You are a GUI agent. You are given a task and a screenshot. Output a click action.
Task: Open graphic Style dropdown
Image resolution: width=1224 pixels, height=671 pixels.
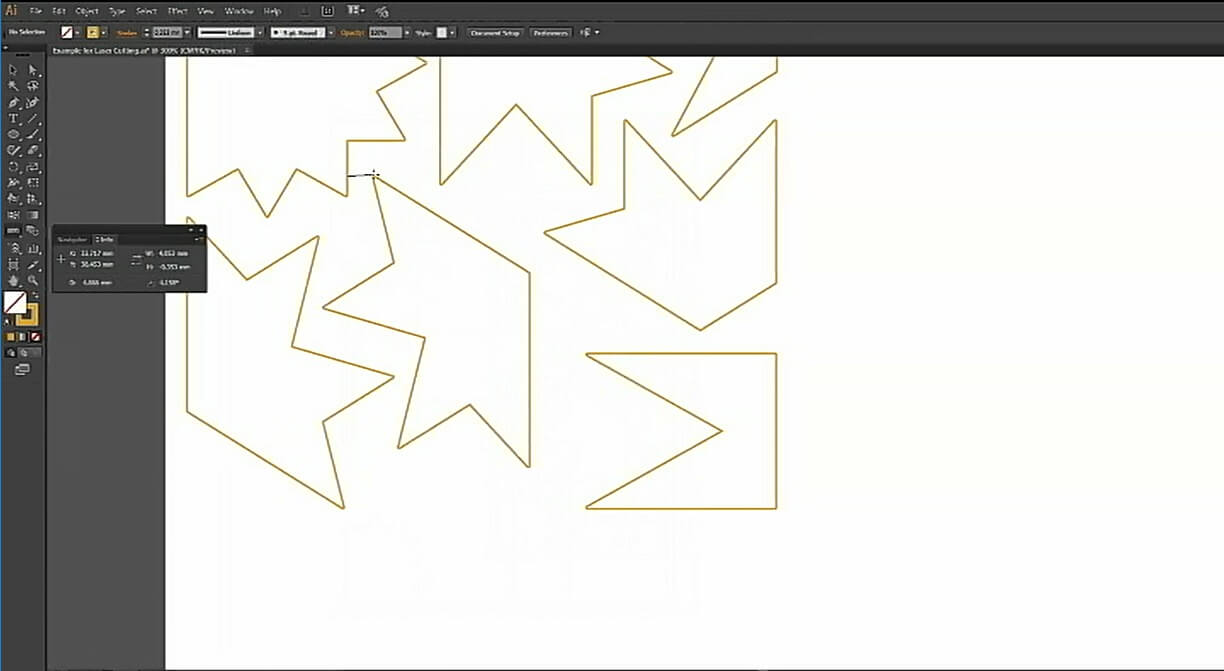coord(452,33)
